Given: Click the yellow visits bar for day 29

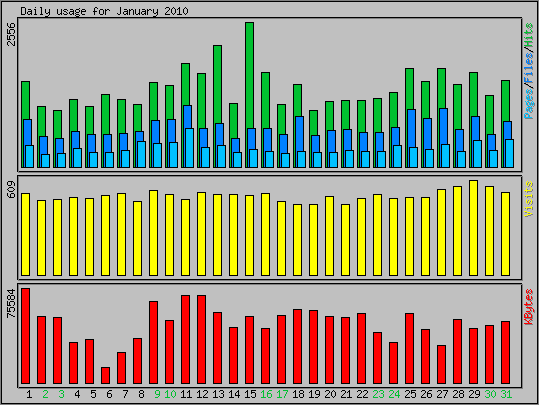Looking at the screenshot, I should [x=473, y=228].
